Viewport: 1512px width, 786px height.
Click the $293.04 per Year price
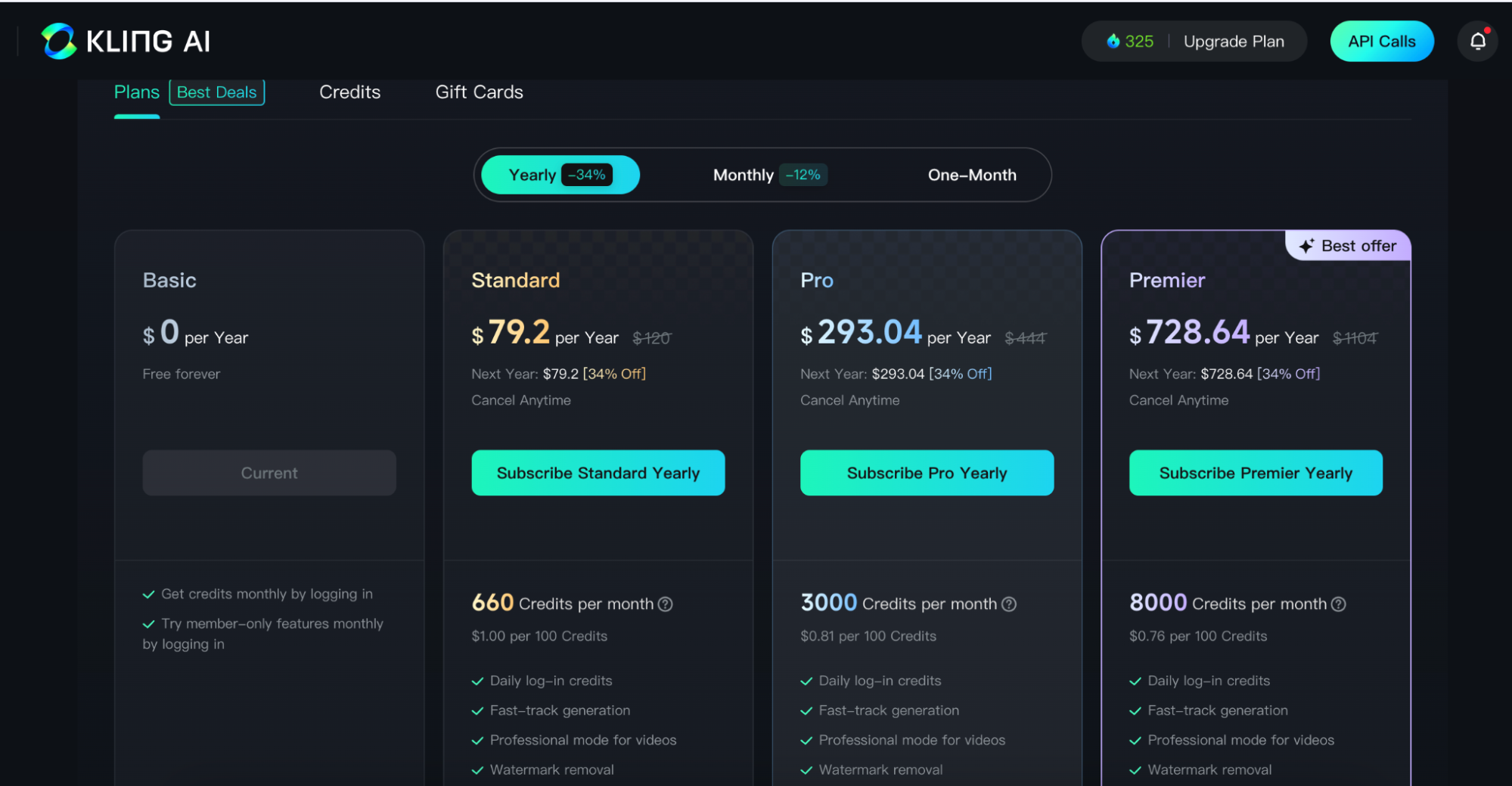tap(896, 333)
